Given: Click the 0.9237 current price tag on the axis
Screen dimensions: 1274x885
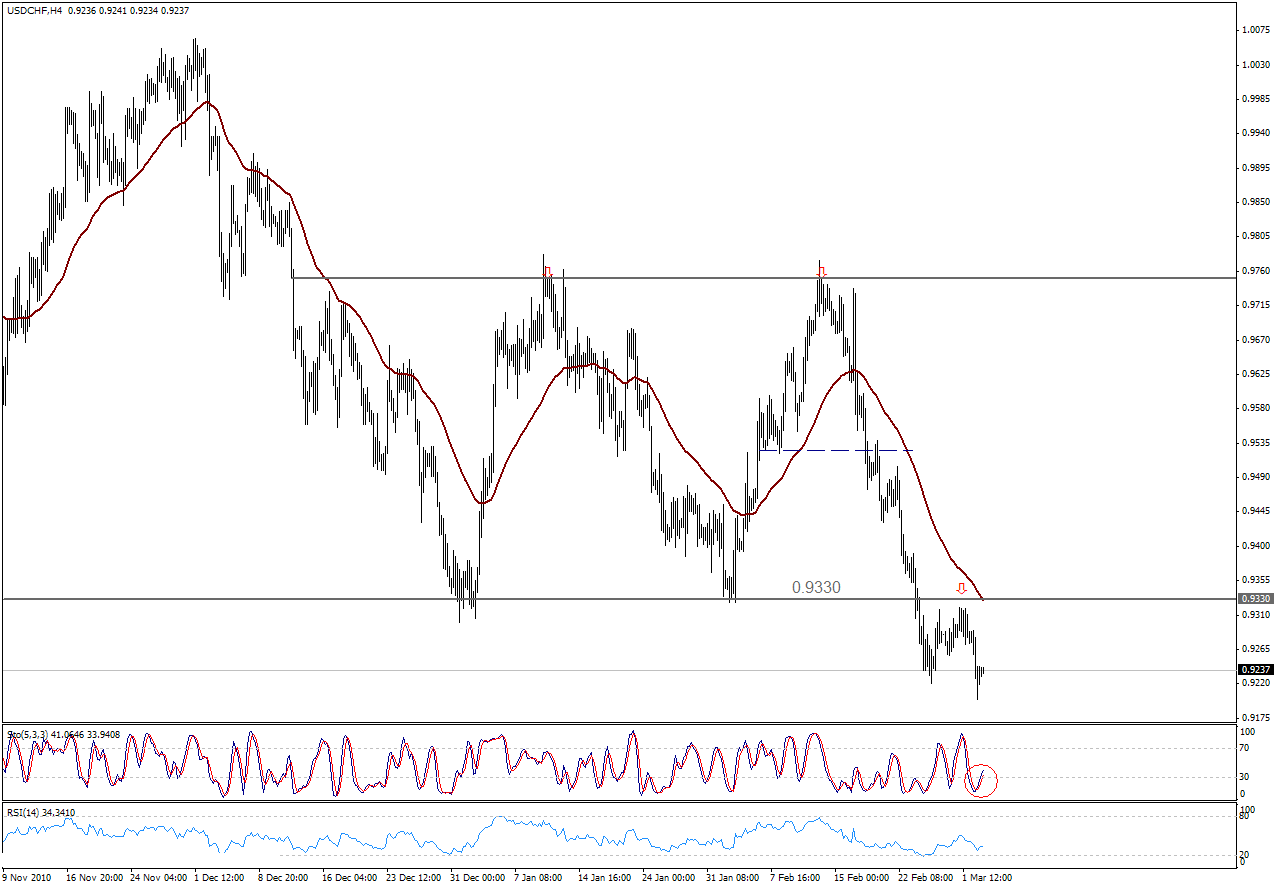Looking at the screenshot, I should [1255, 670].
